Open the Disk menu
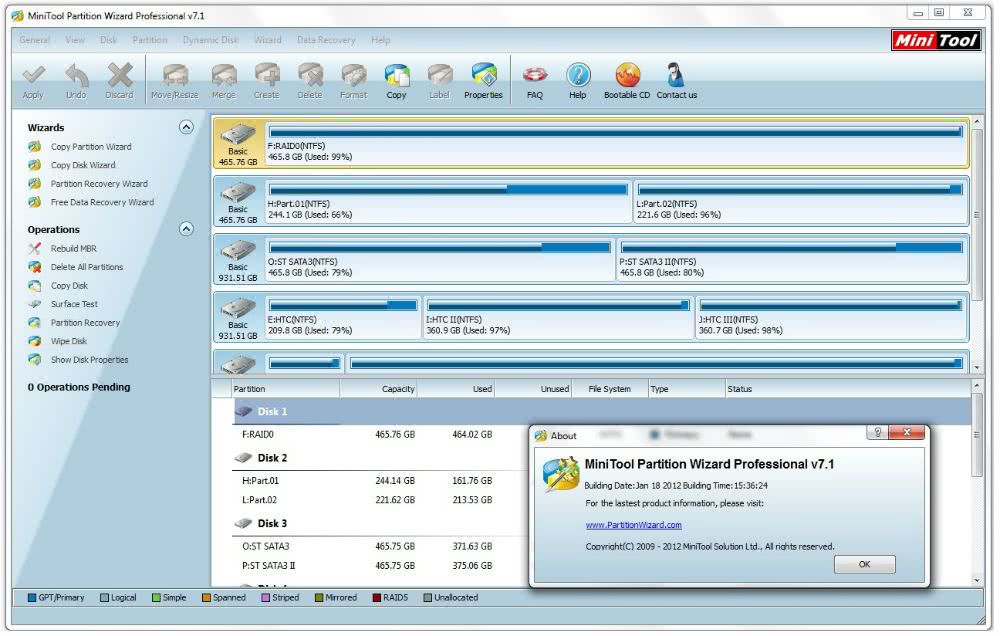 [108, 41]
